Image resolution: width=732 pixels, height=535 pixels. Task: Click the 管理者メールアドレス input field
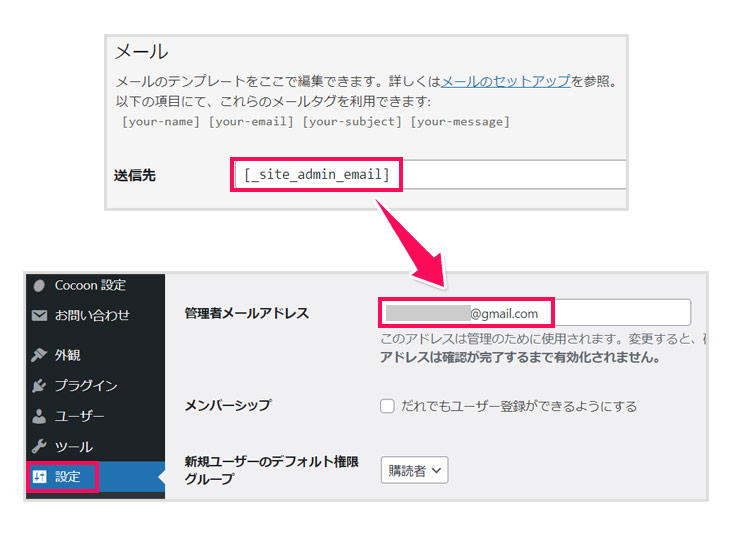[x=535, y=312]
